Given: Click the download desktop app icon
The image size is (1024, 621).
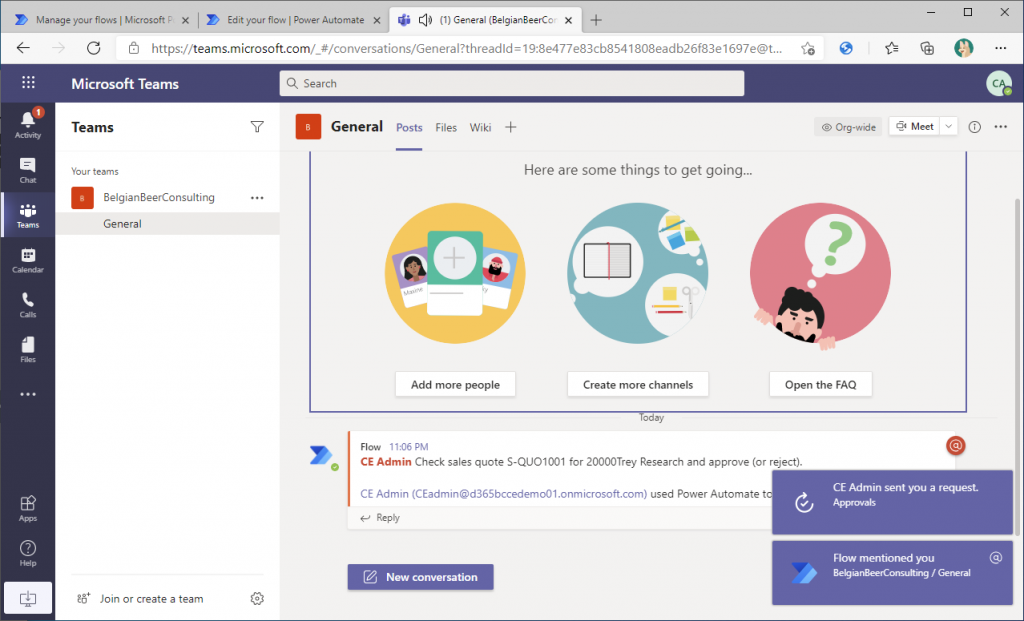Looking at the screenshot, I should (27, 598).
